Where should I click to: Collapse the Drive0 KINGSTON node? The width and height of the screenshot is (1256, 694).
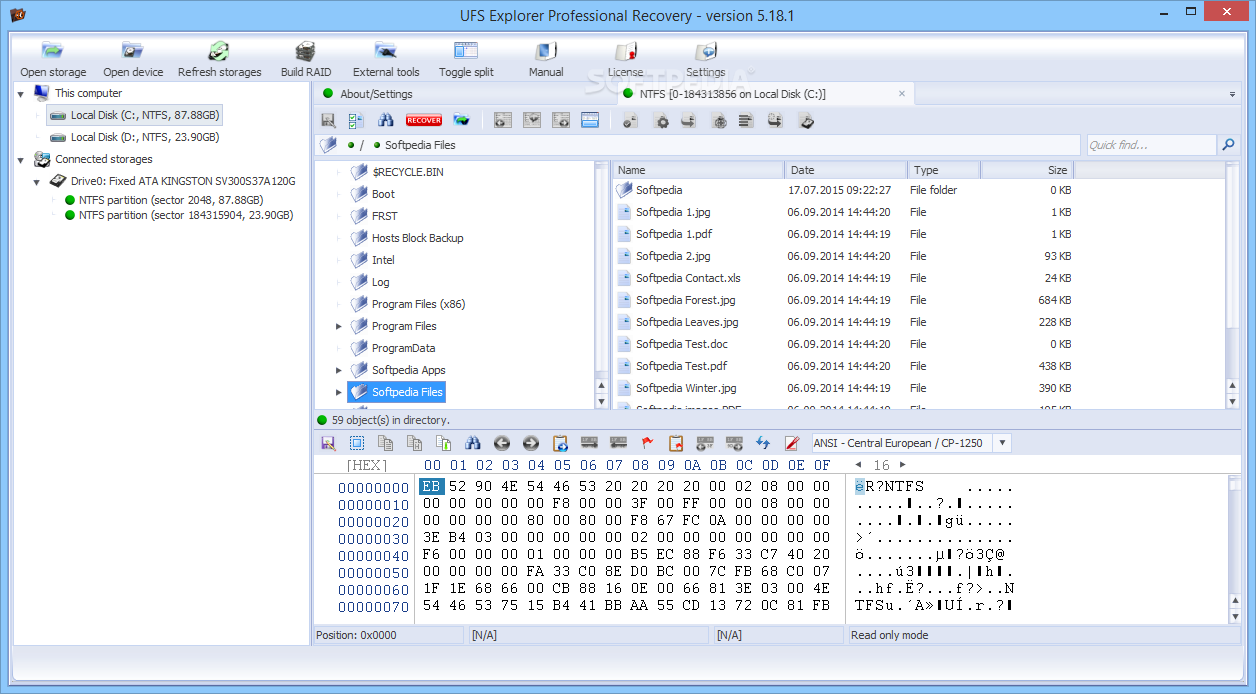point(37,182)
